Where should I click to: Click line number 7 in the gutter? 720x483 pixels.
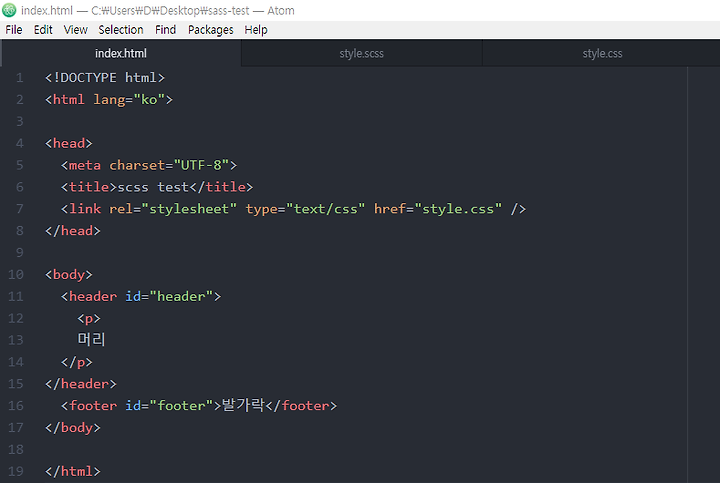[x=19, y=209]
